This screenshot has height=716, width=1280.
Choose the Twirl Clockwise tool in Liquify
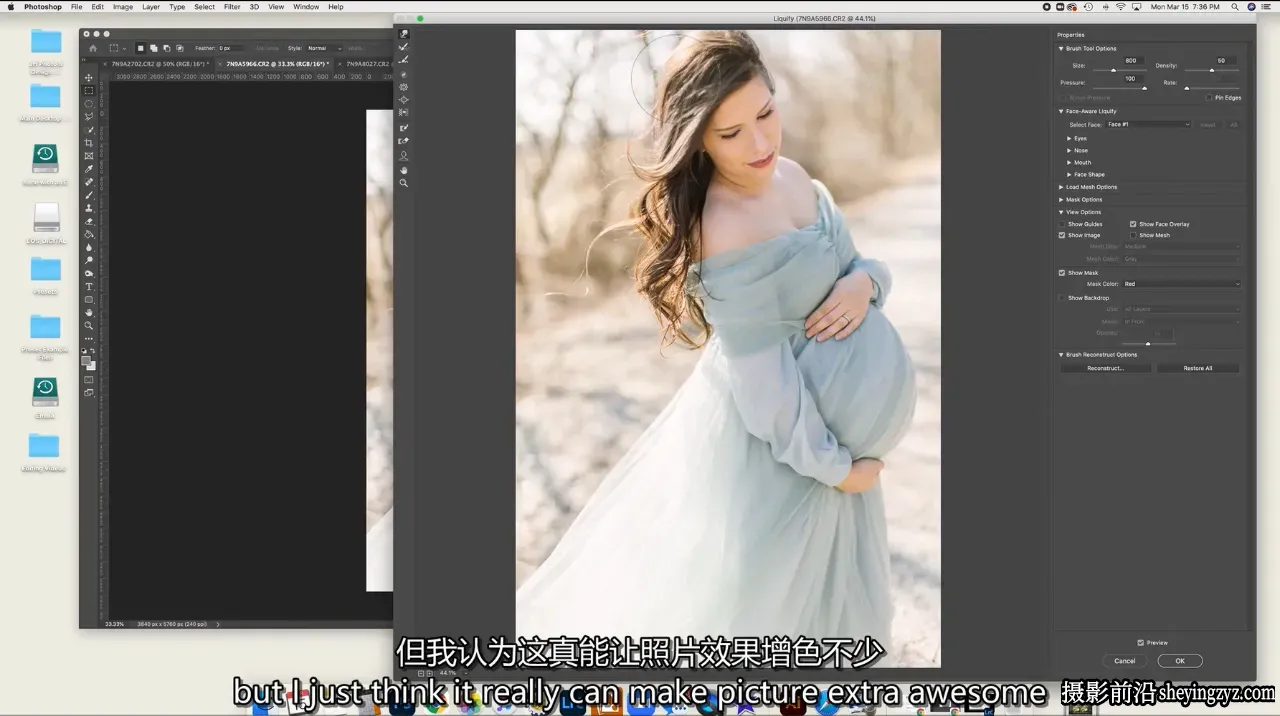tap(404, 74)
